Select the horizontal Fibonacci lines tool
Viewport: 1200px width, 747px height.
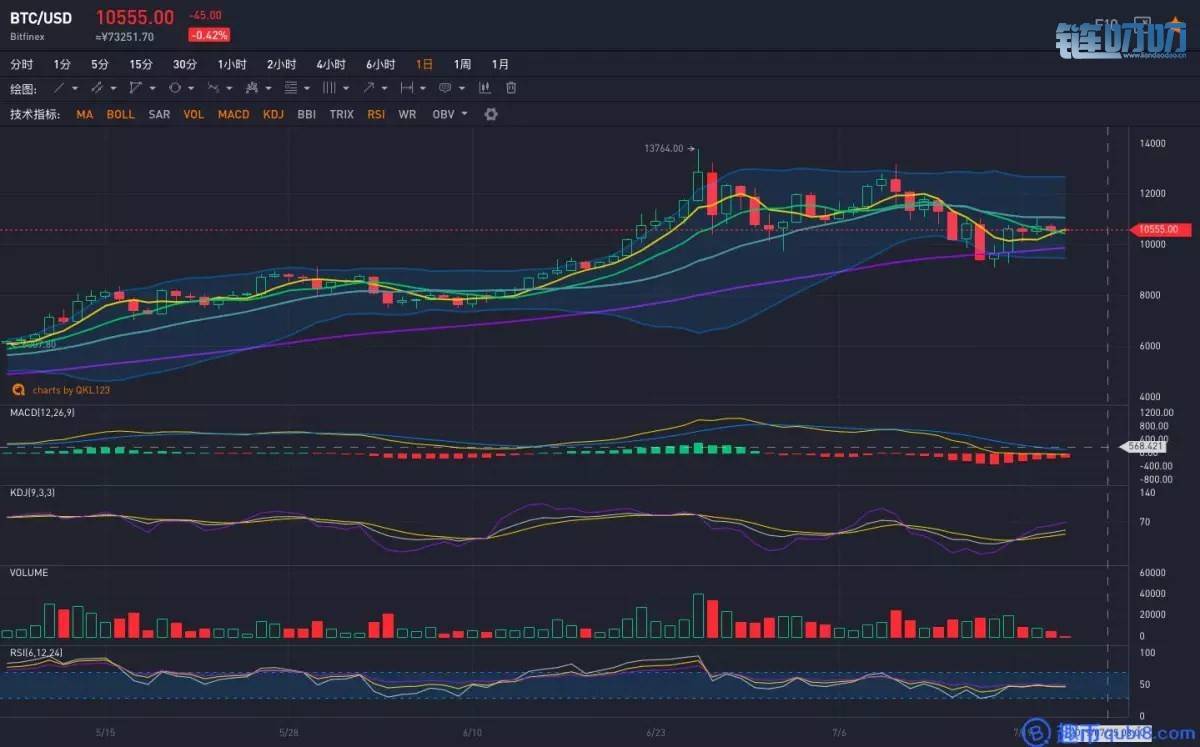pos(290,88)
